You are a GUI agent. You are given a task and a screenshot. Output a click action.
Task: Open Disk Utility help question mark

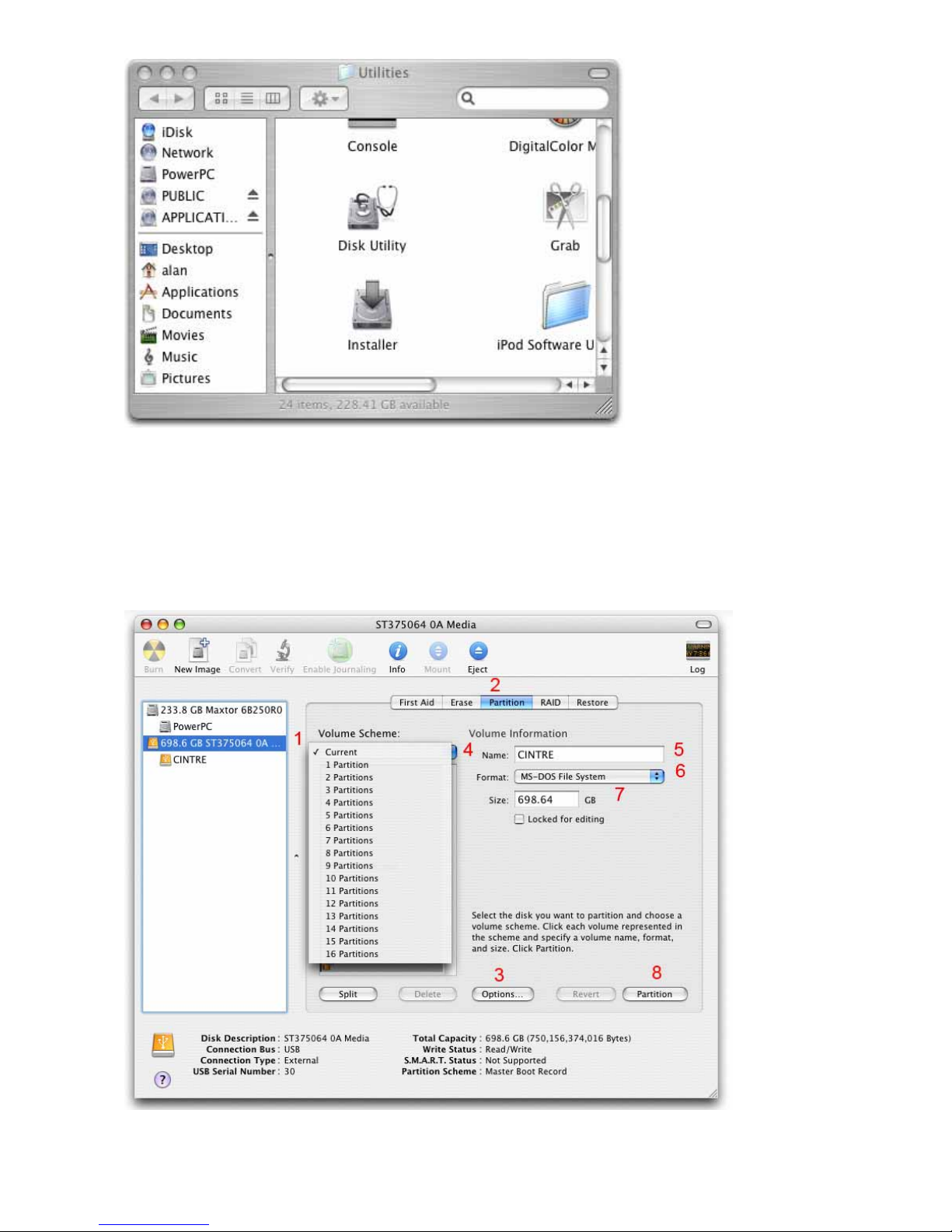[x=162, y=1080]
